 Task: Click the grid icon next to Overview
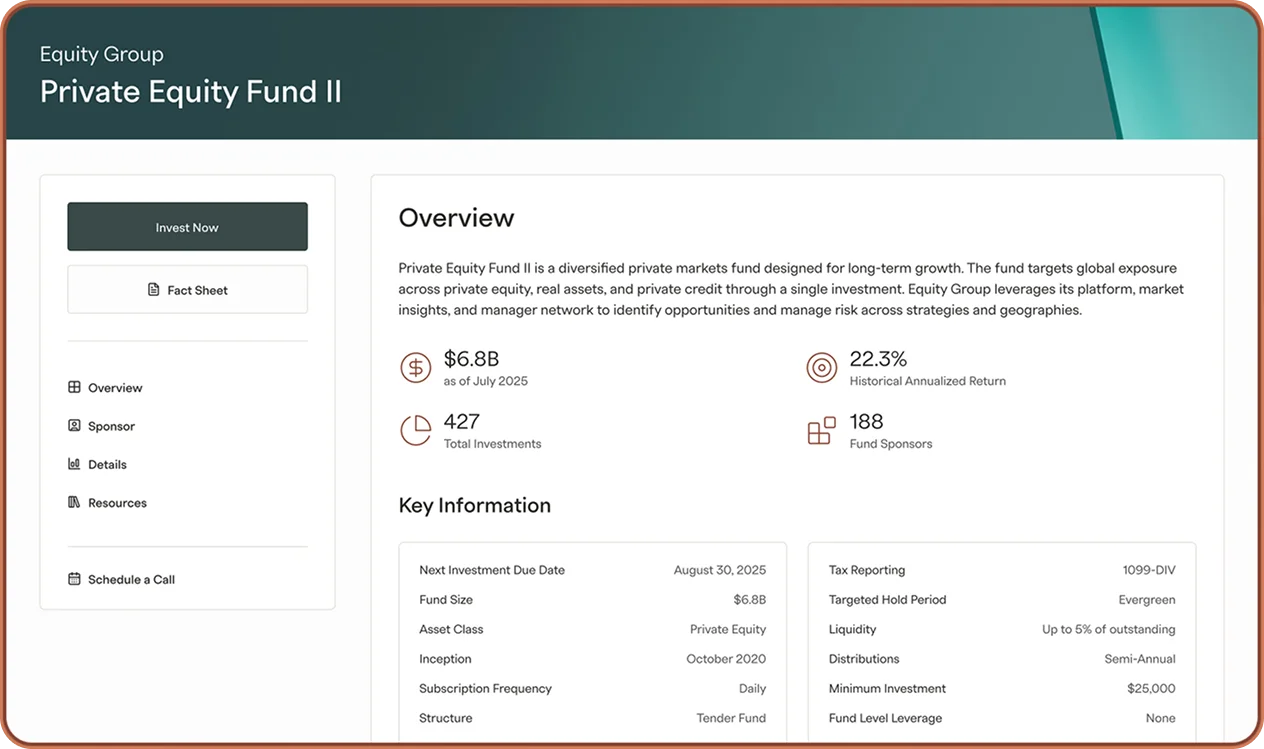tap(73, 387)
